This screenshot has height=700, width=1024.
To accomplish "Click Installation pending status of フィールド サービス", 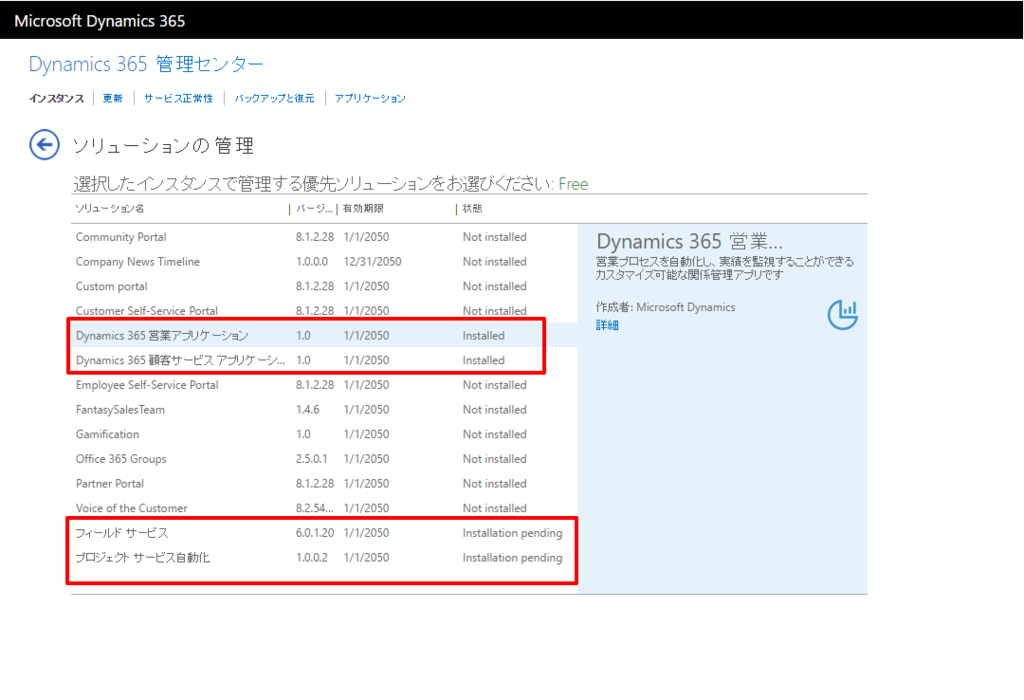I will 512,533.
